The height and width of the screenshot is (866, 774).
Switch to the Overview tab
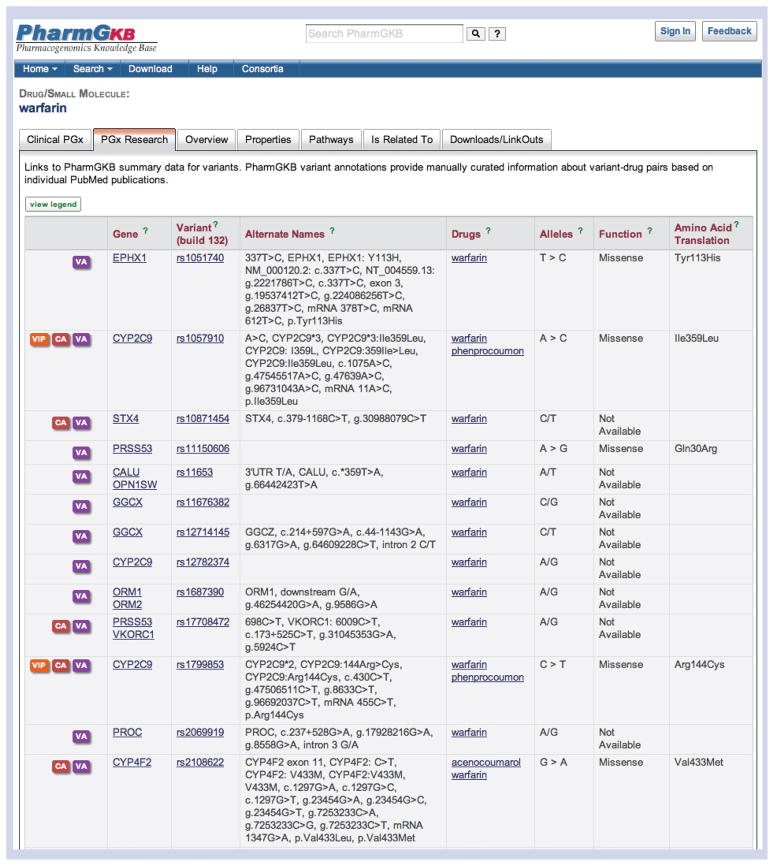207,140
